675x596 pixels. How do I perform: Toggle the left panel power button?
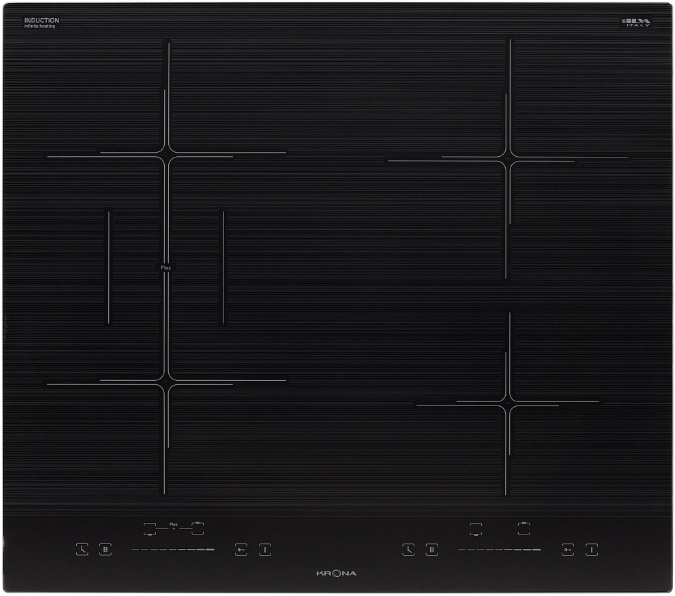[265, 549]
